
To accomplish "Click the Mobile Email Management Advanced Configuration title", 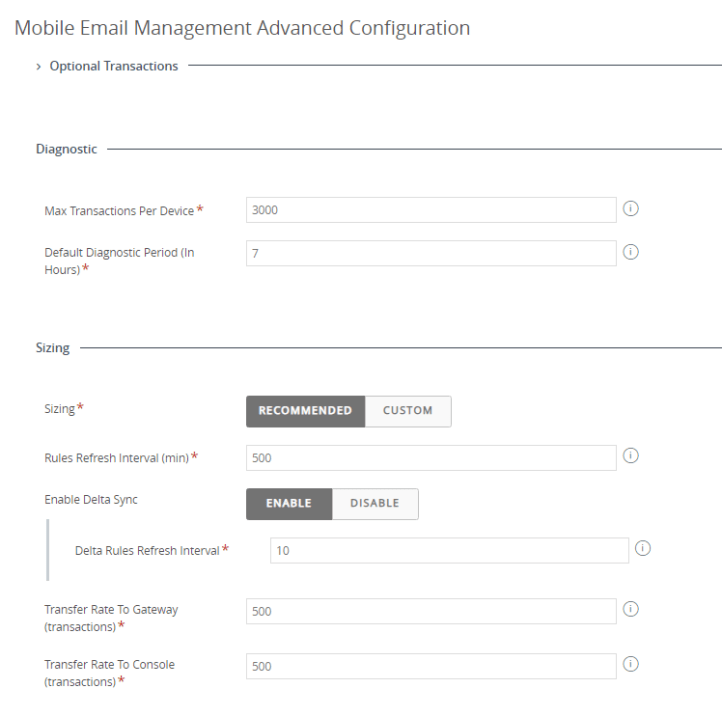I will coord(242,28).
